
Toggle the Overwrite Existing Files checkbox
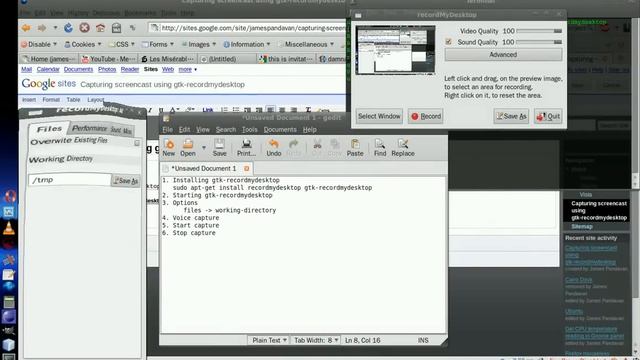(137, 143)
